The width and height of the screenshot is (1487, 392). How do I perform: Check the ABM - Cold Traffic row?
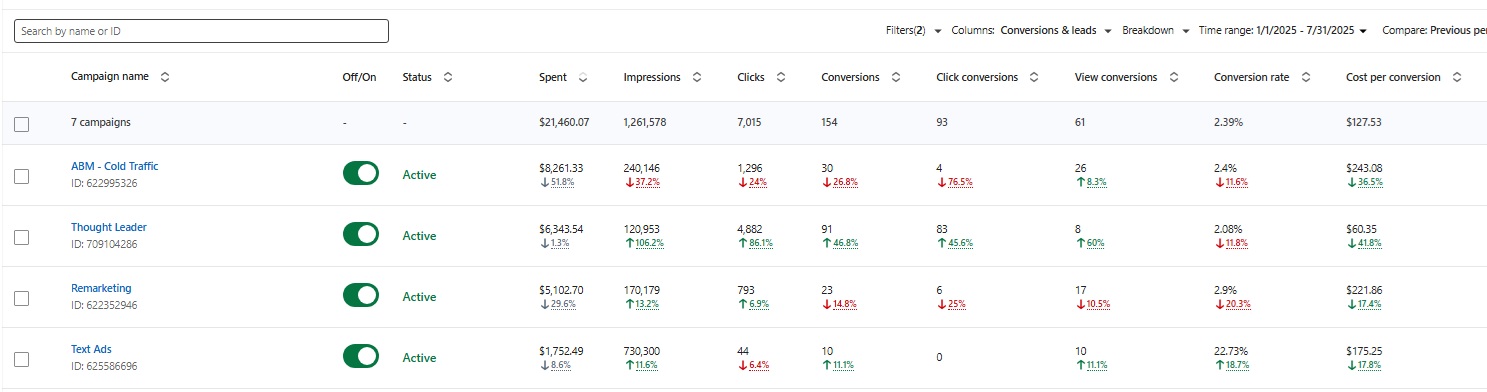(22, 176)
